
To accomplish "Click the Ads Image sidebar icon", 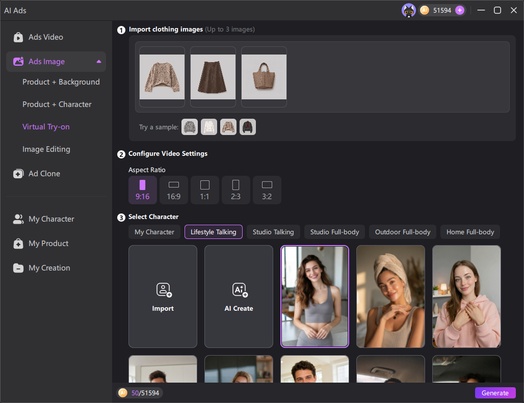I will (18, 61).
